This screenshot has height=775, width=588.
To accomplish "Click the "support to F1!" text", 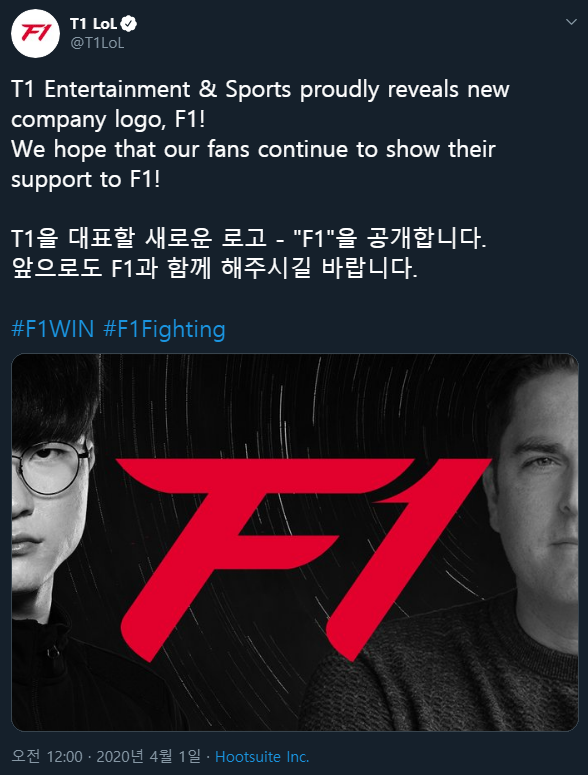I will tap(85, 180).
